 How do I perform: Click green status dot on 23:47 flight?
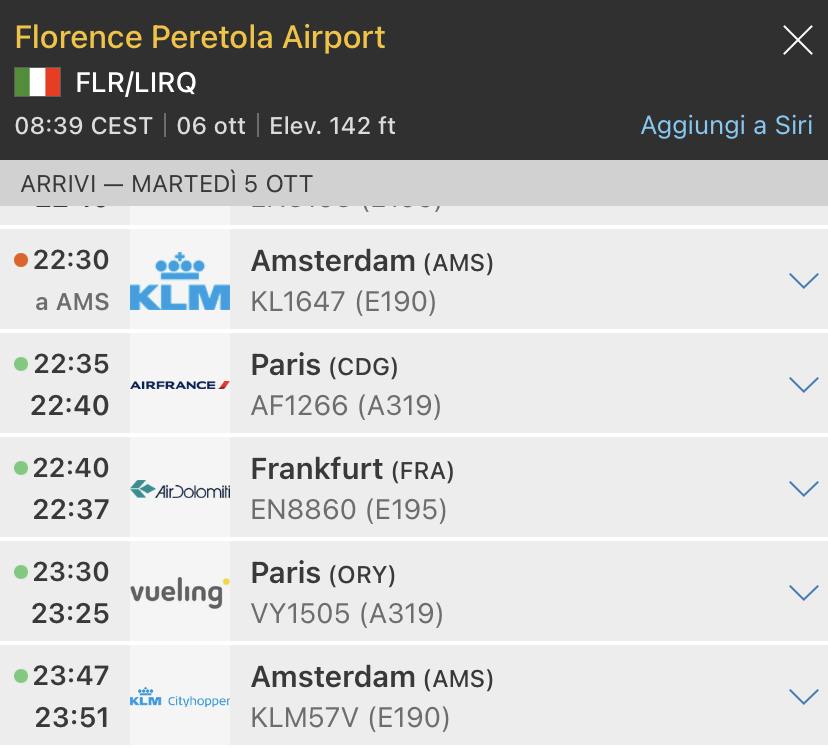point(21,677)
